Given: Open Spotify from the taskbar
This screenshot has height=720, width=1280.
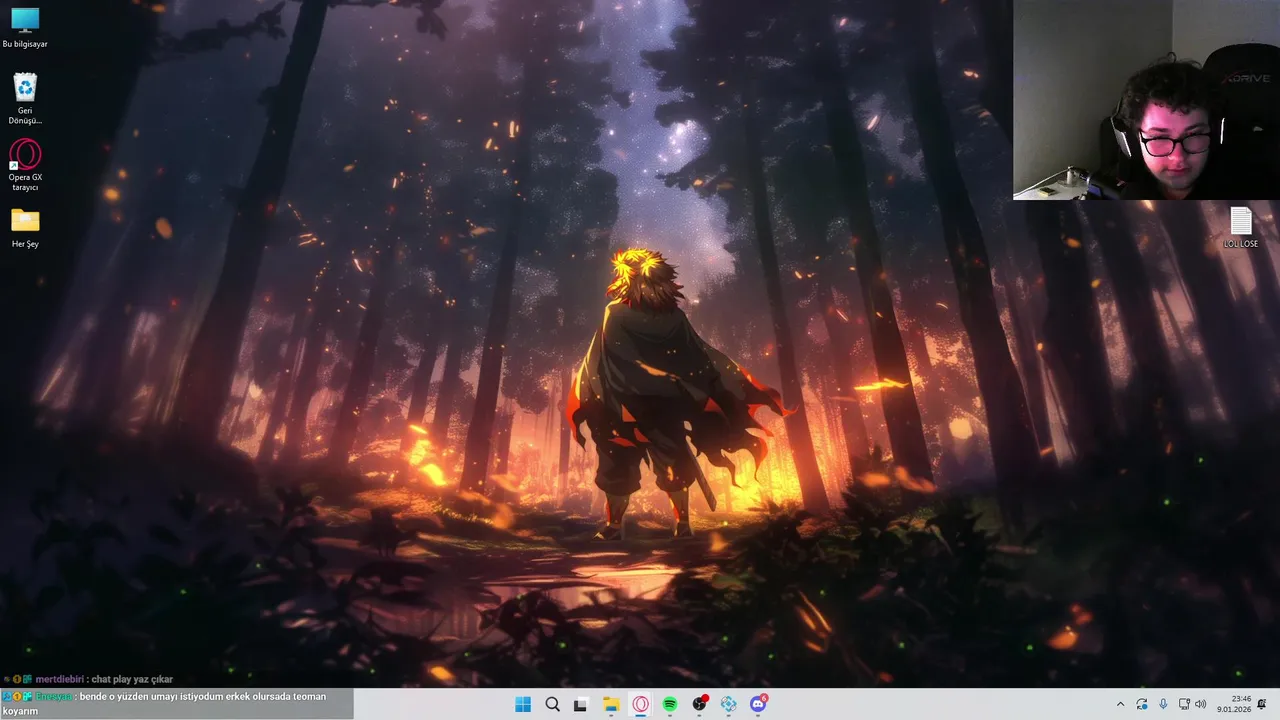Looking at the screenshot, I should (x=670, y=704).
